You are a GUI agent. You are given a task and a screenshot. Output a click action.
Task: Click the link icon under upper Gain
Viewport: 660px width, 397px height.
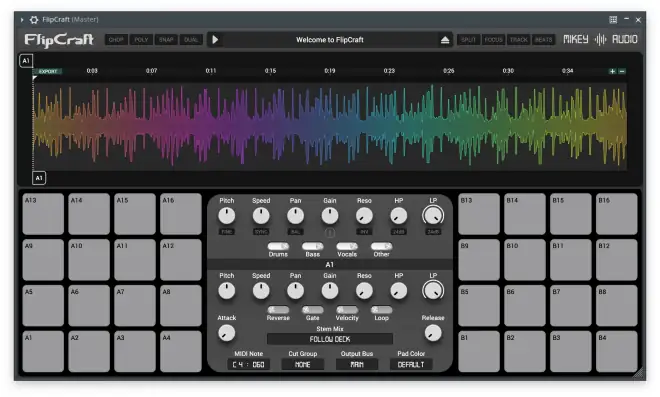pos(330,232)
